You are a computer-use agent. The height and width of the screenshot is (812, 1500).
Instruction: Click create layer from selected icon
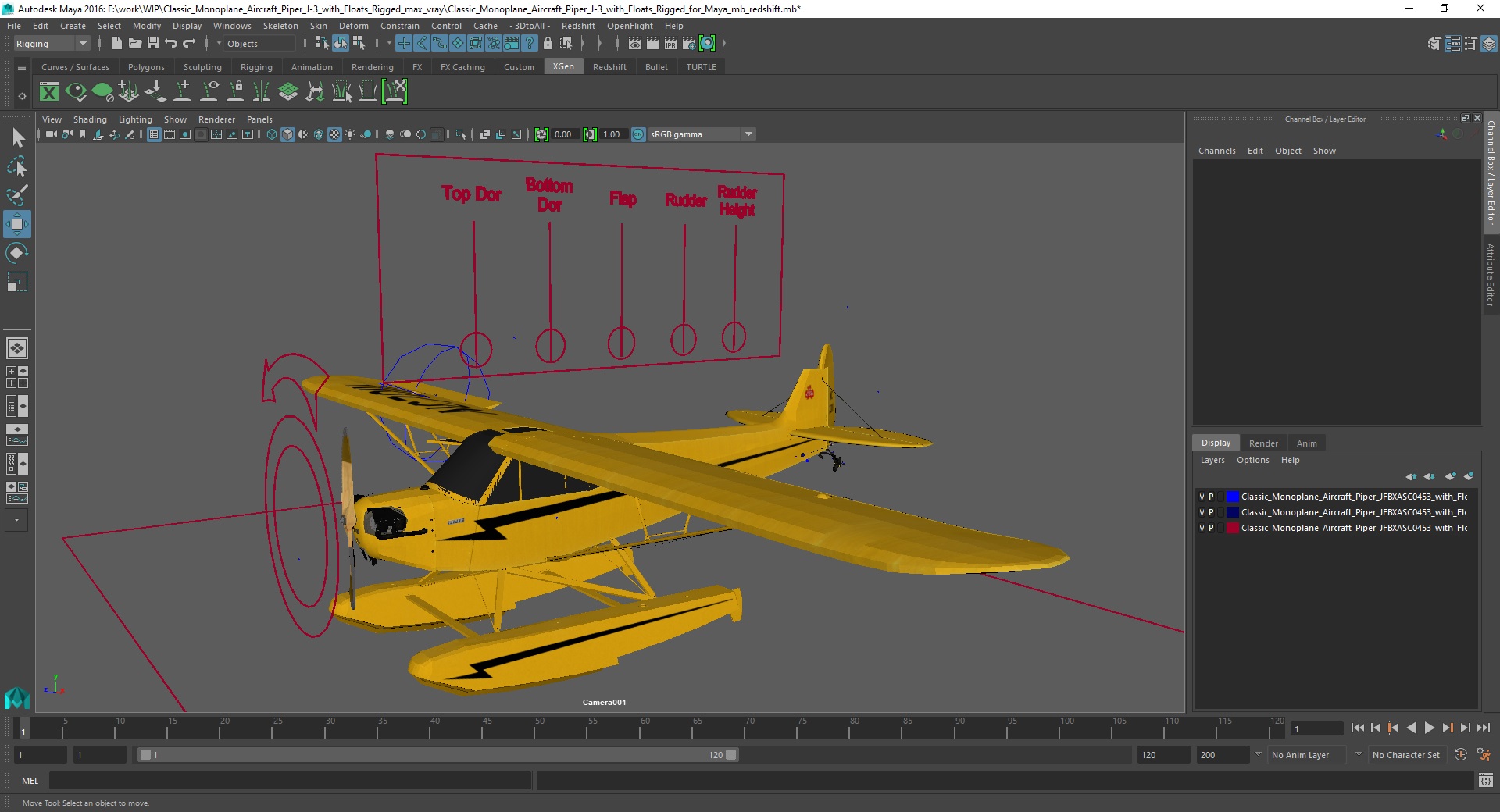1469,476
